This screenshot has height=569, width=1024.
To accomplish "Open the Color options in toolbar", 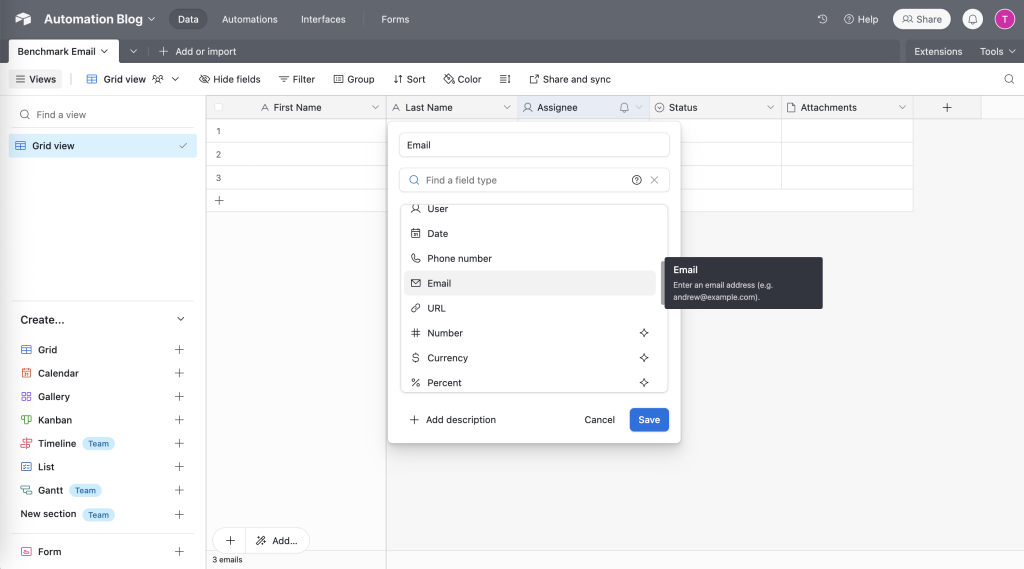I will pyautogui.click(x=462, y=79).
